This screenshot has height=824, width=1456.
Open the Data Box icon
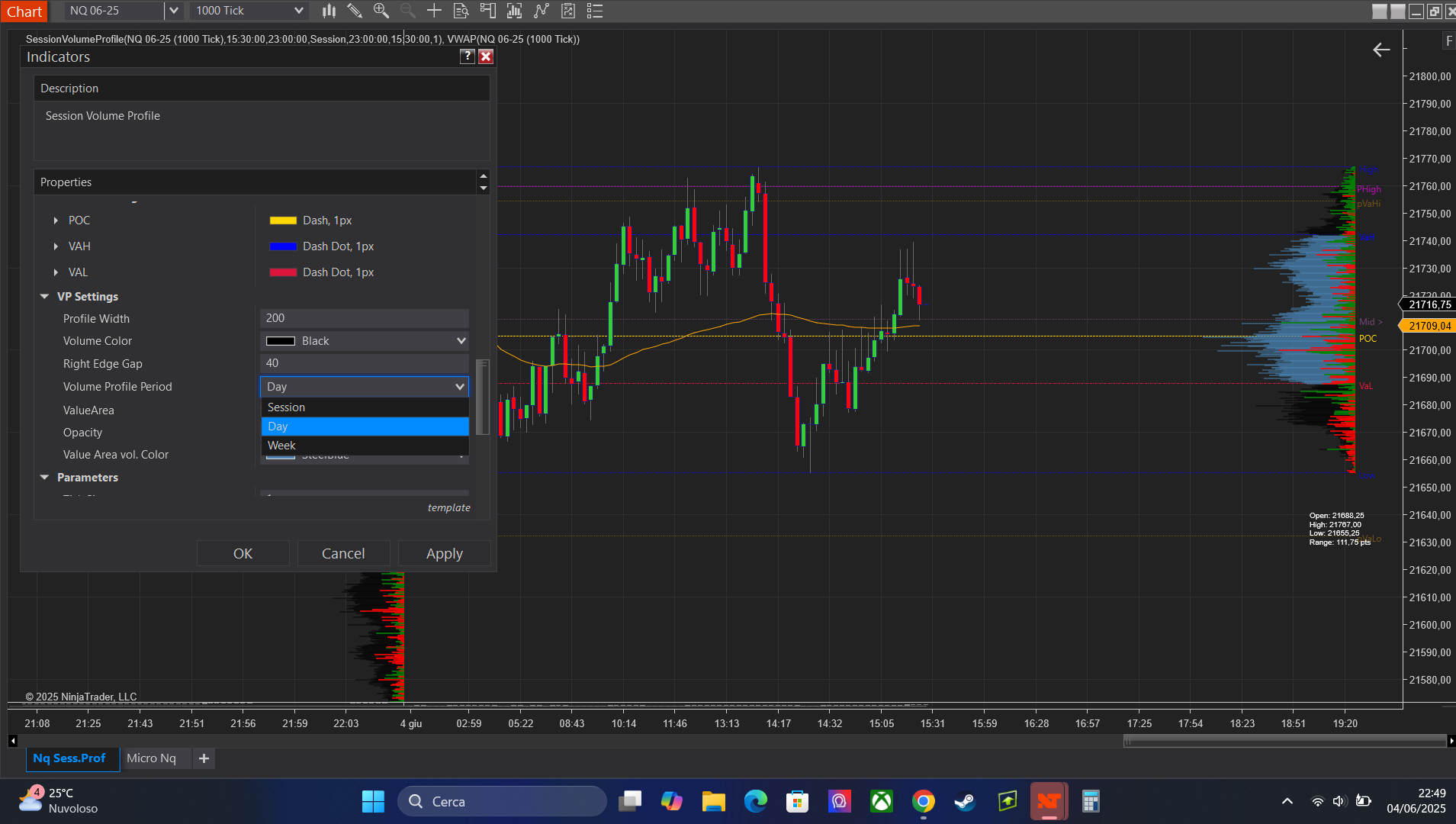[x=461, y=11]
